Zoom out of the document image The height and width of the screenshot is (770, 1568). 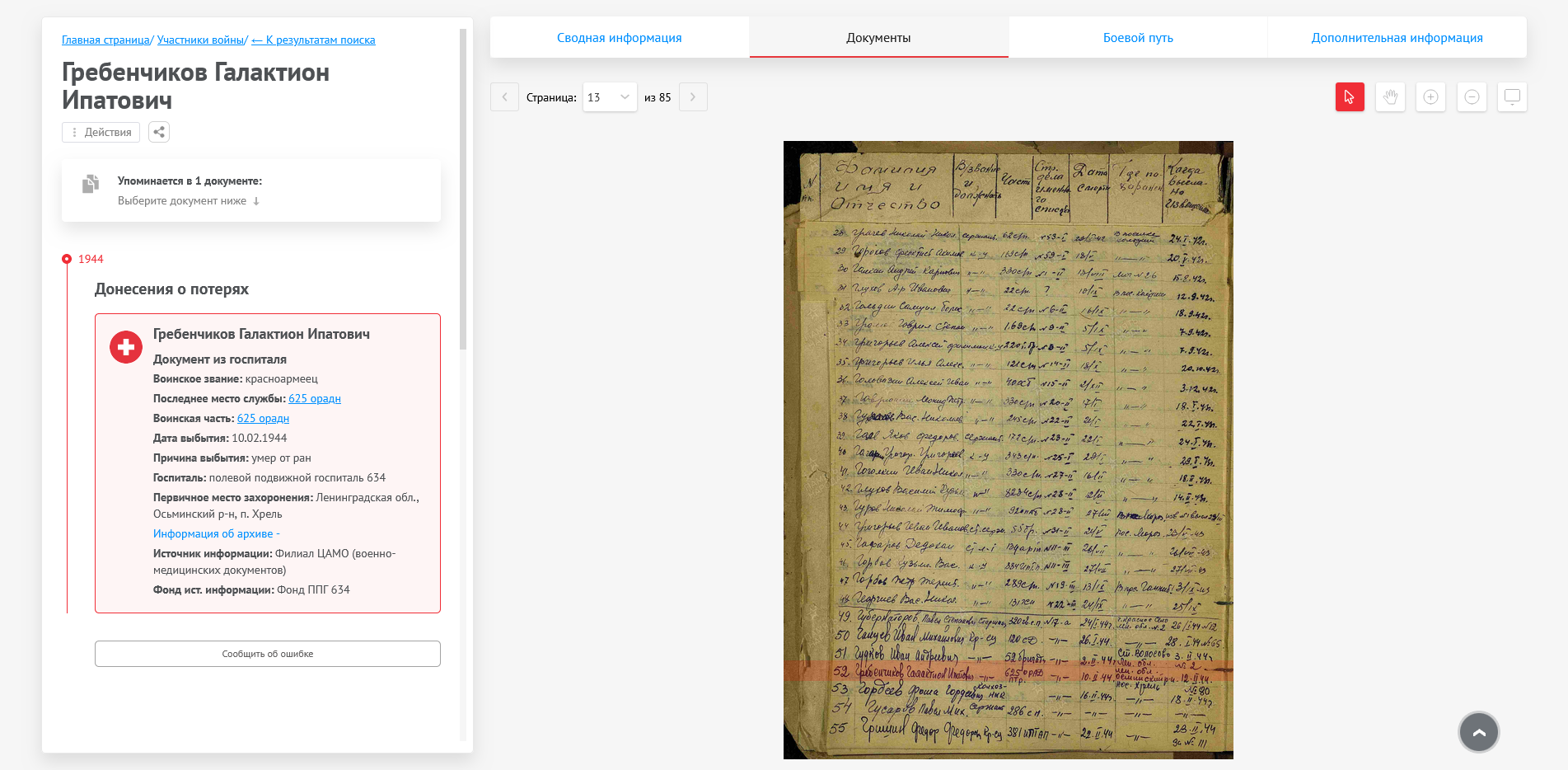(1472, 97)
